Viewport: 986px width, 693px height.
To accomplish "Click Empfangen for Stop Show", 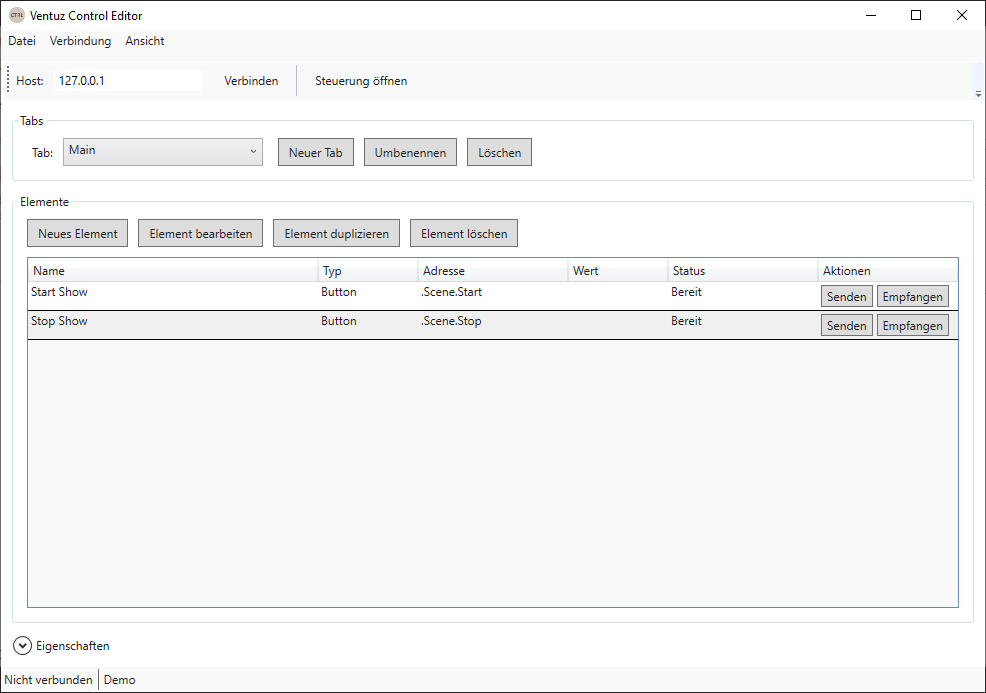I will (x=912, y=325).
